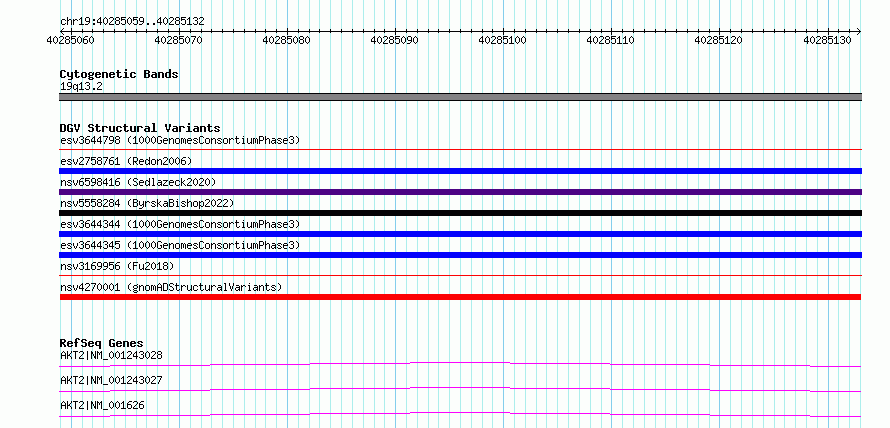890x428 pixels.
Task: Click purple bar under nsv6598416
Action: 460,192
